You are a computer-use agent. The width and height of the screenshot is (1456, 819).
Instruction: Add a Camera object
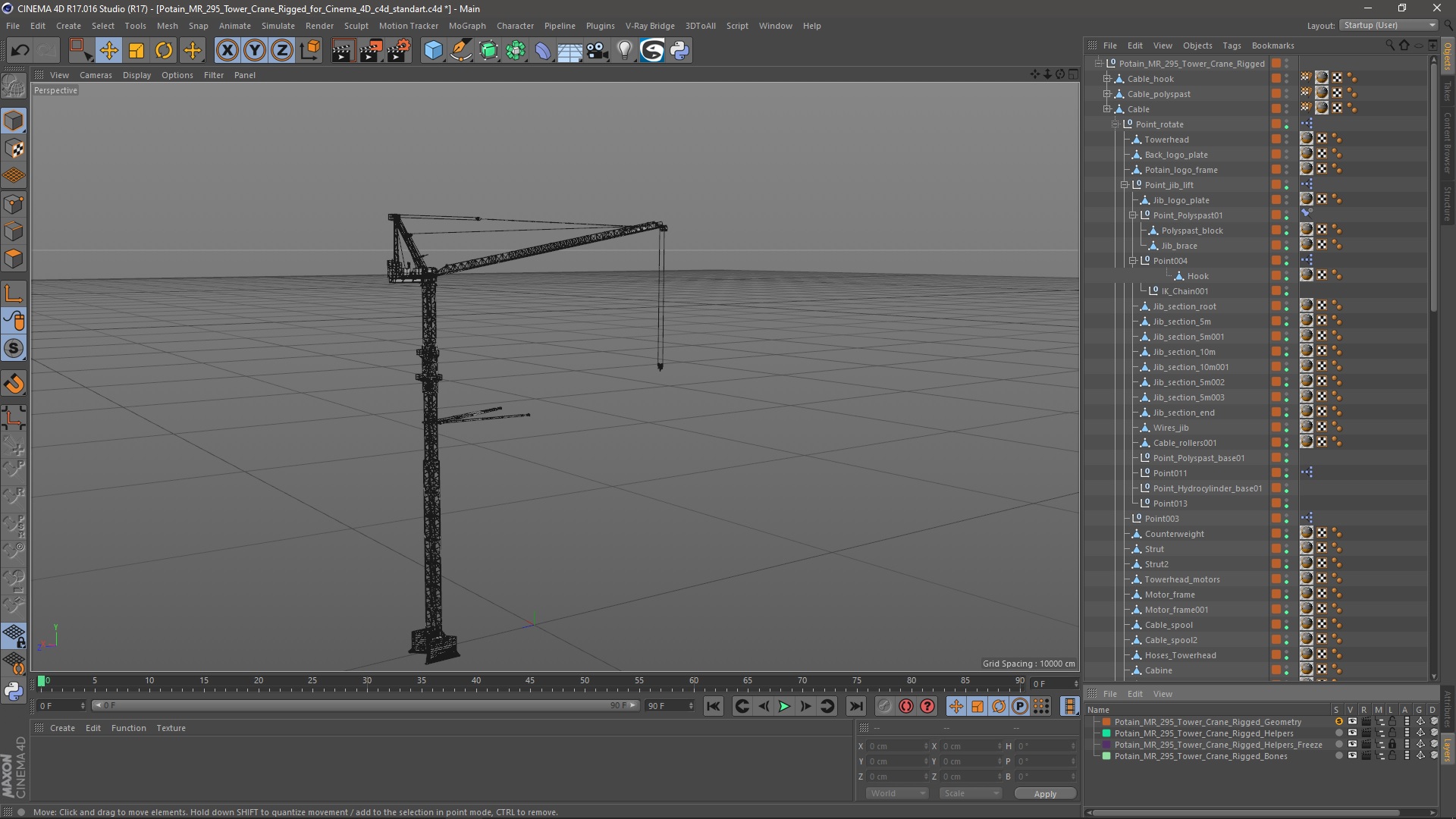(598, 51)
